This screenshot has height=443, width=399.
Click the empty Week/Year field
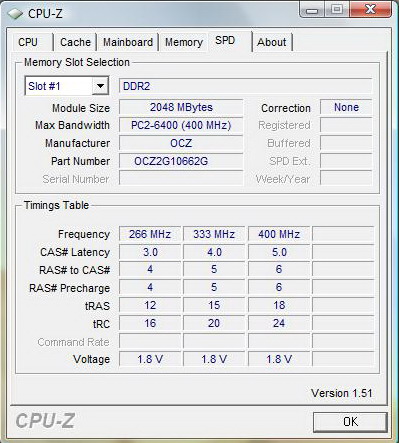tap(346, 178)
